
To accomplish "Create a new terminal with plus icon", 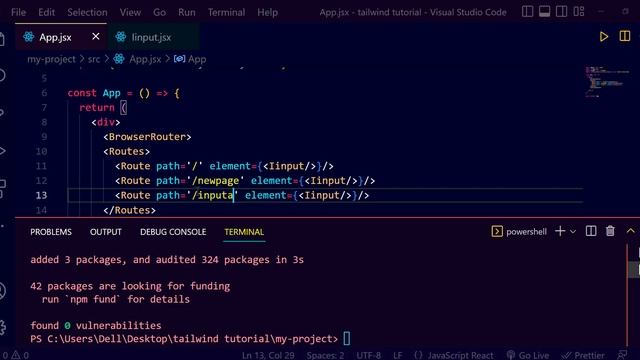I will (560, 231).
